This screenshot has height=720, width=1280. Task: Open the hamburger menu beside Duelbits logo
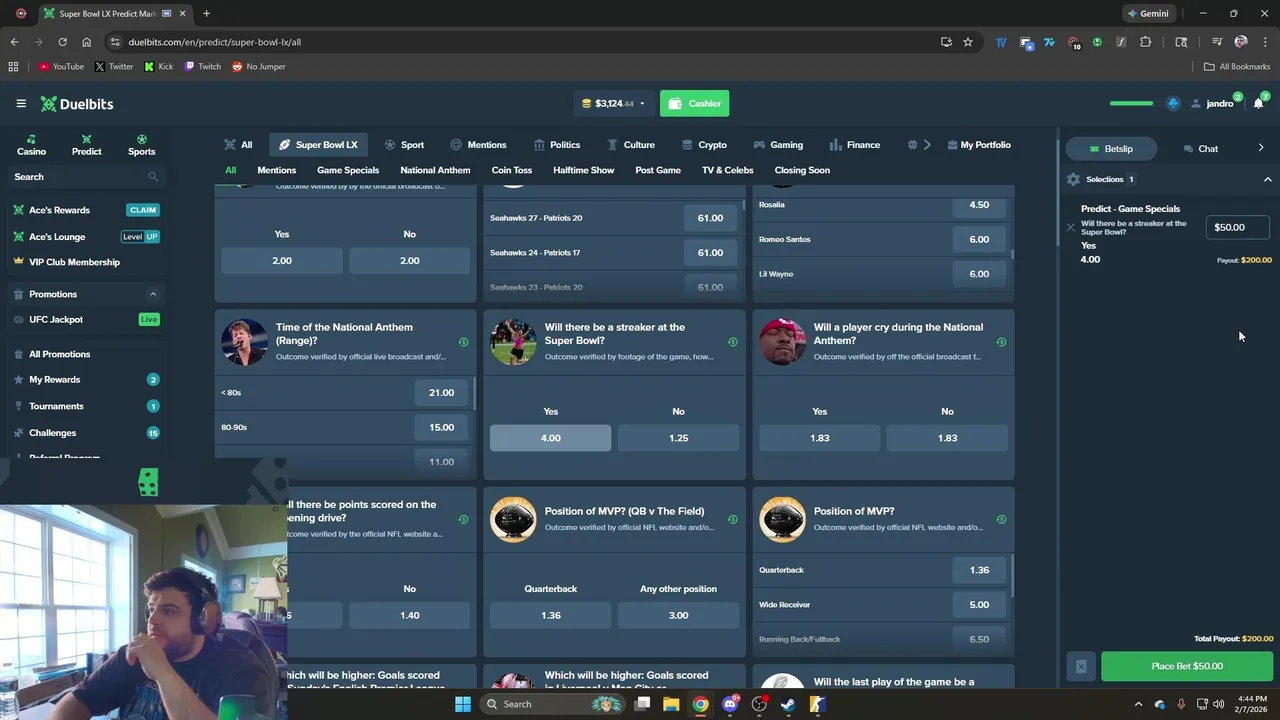pos(21,104)
